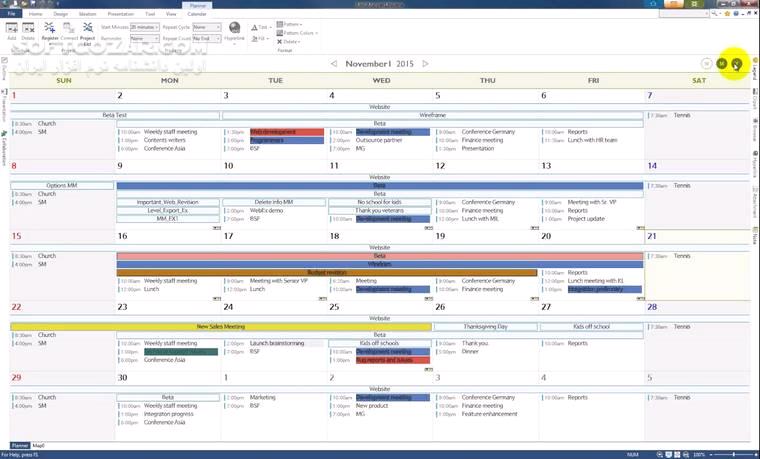The width and height of the screenshot is (760, 459).
Task: Open the Project List icon
Action: 88,28
